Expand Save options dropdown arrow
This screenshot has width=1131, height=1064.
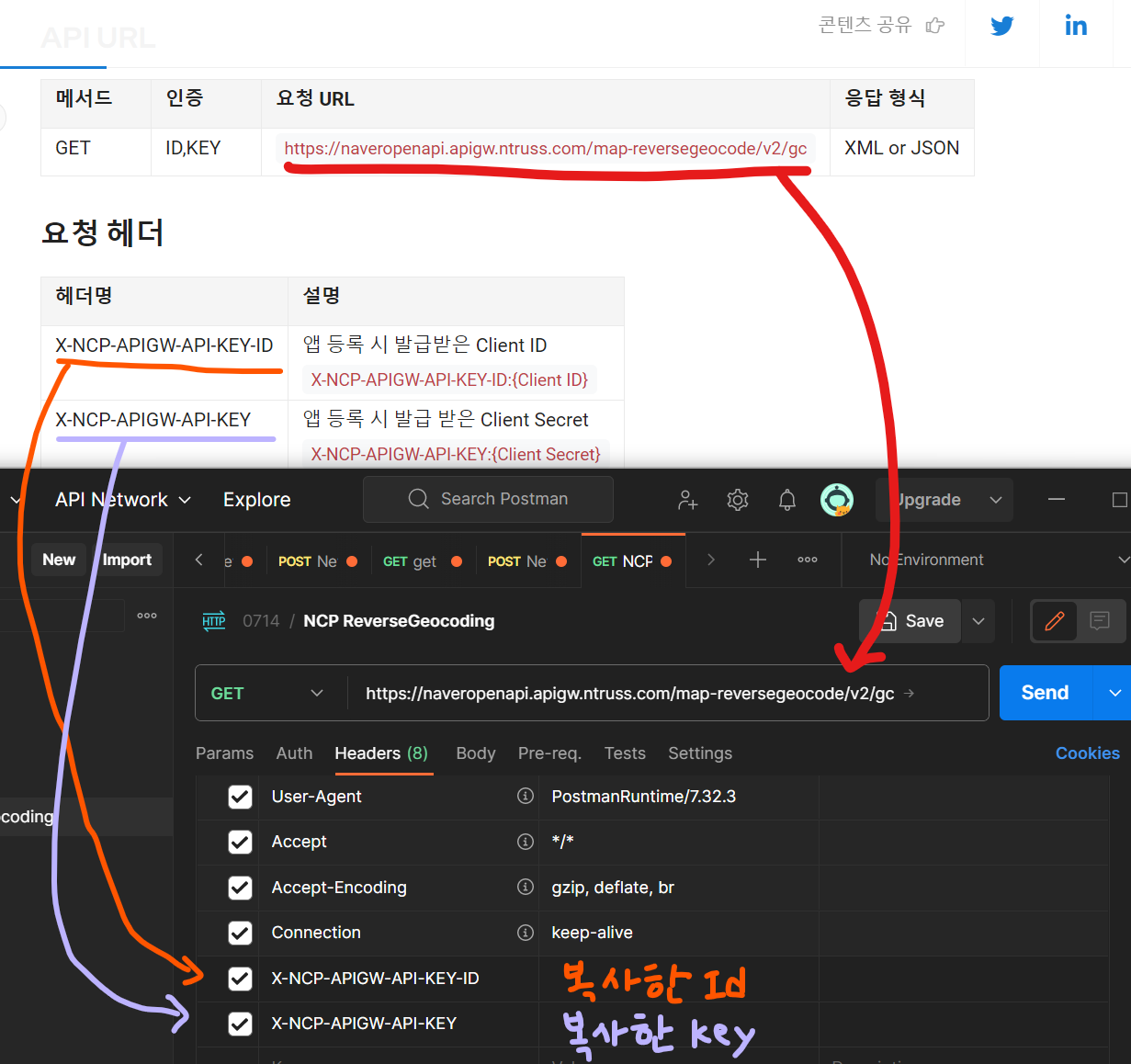tap(978, 621)
